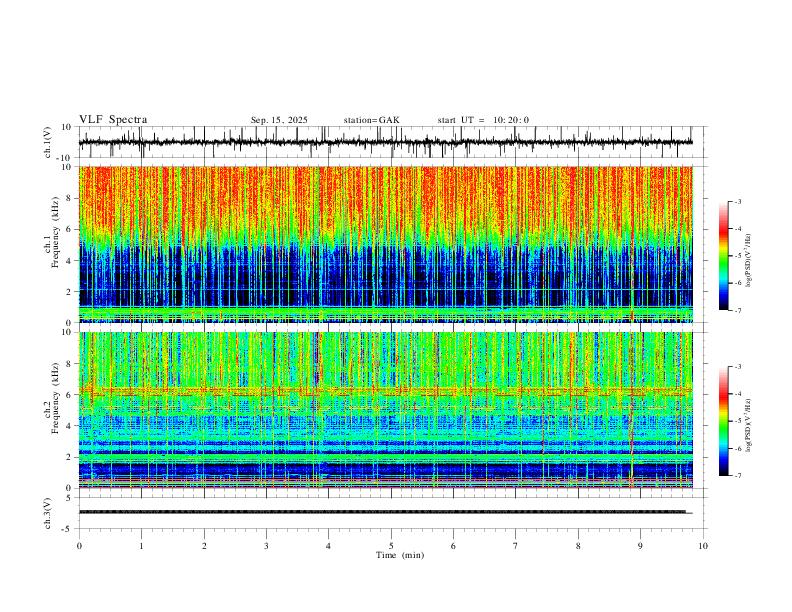
Task: Click the ch.2 "Frequency (kHz)" axis label
Action: [56, 398]
